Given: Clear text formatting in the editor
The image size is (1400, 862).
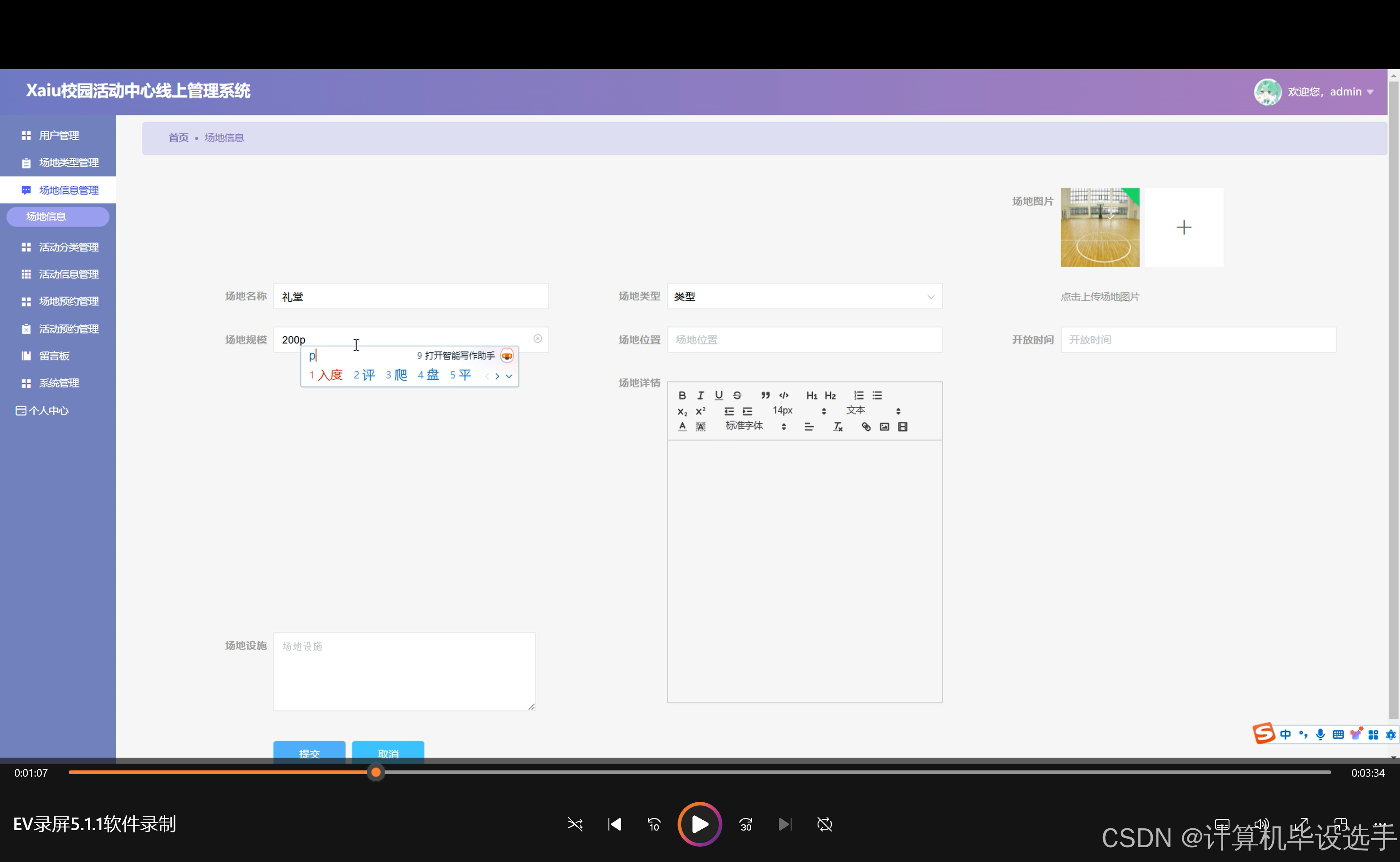Looking at the screenshot, I should [838, 427].
